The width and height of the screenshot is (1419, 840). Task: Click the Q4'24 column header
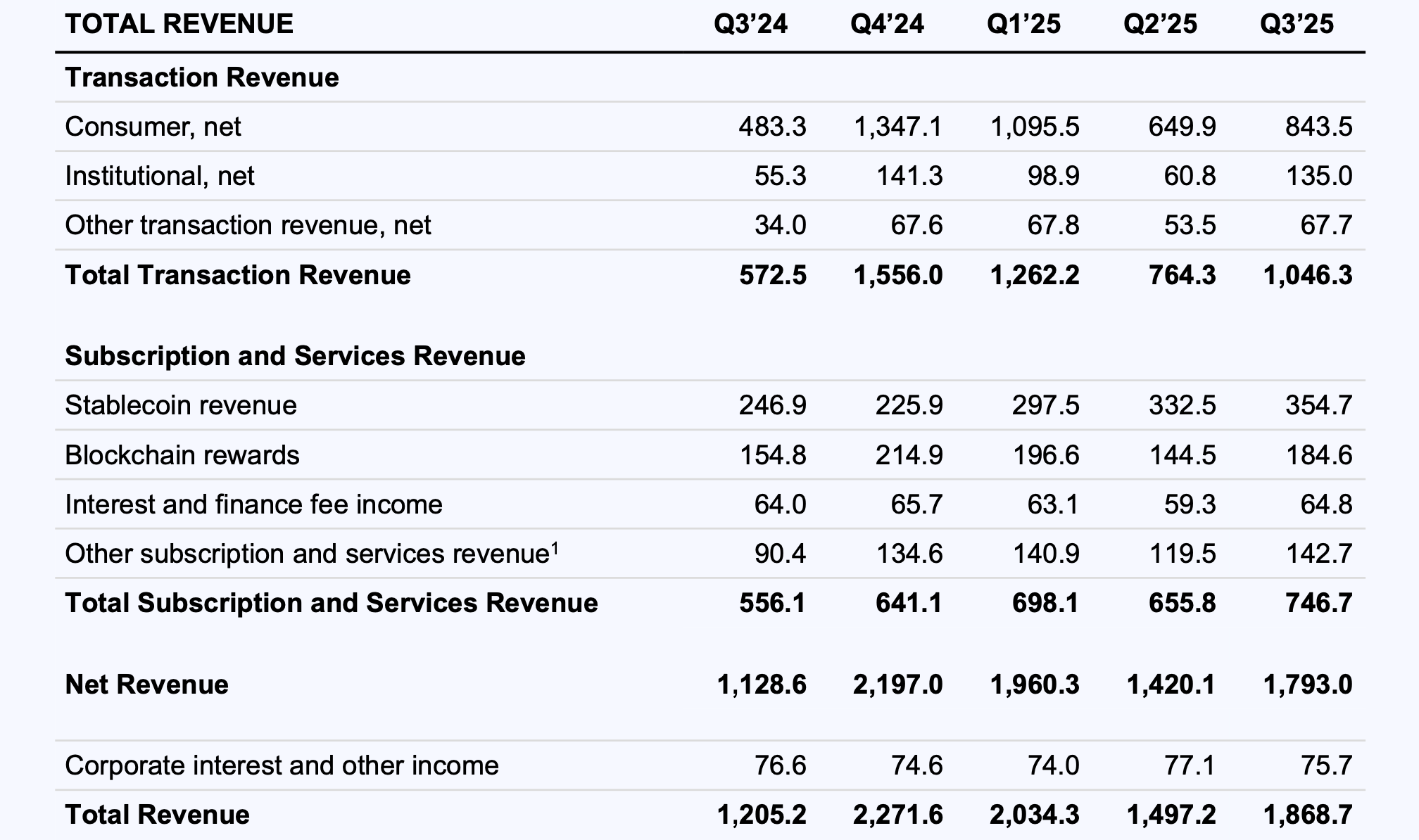(x=887, y=25)
